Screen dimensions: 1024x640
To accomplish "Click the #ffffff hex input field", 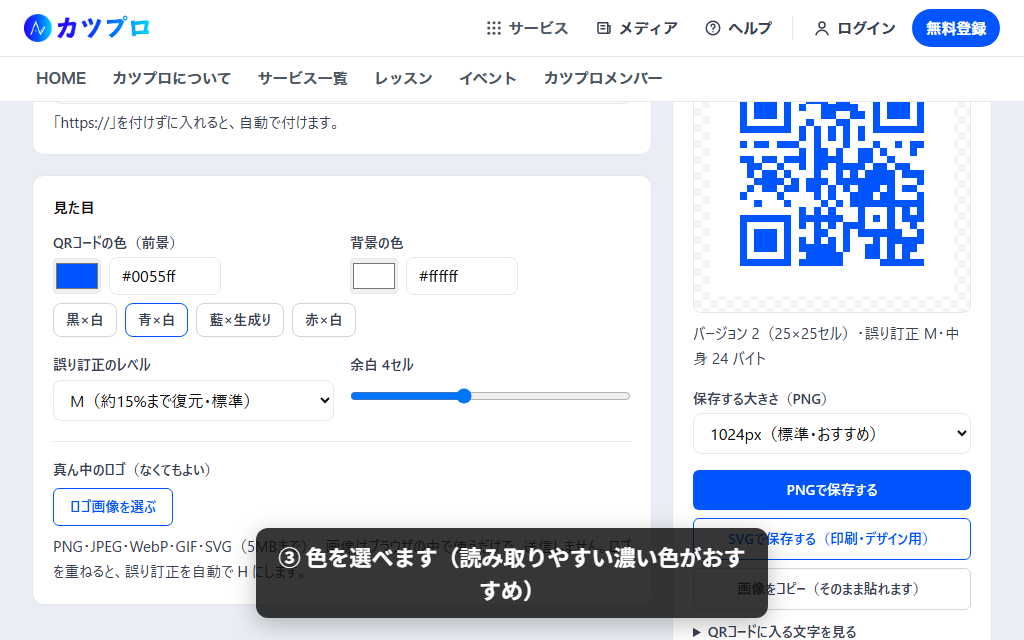I will (x=462, y=276).
